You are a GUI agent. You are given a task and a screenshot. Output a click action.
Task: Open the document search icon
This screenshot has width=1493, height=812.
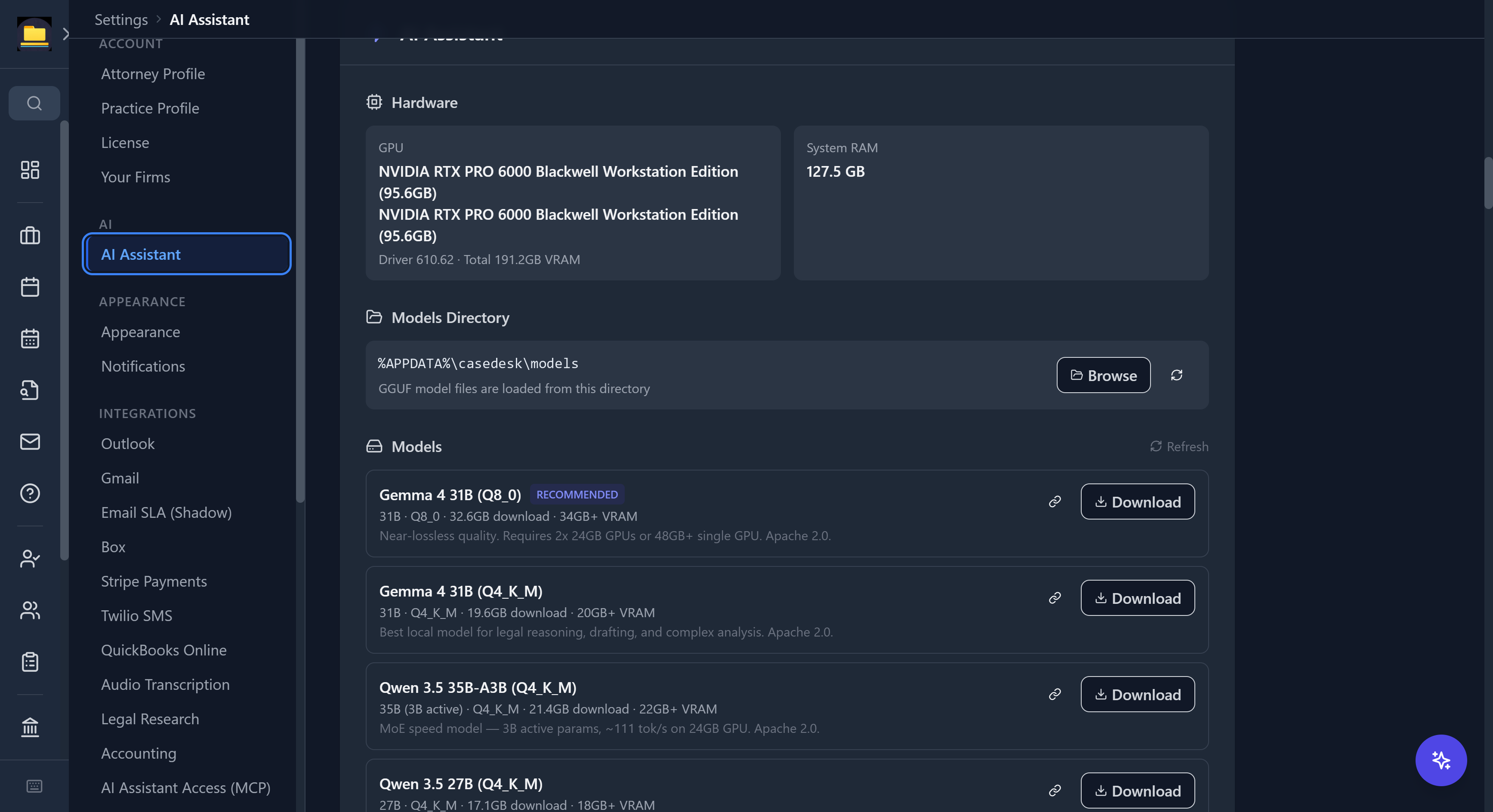[30, 390]
